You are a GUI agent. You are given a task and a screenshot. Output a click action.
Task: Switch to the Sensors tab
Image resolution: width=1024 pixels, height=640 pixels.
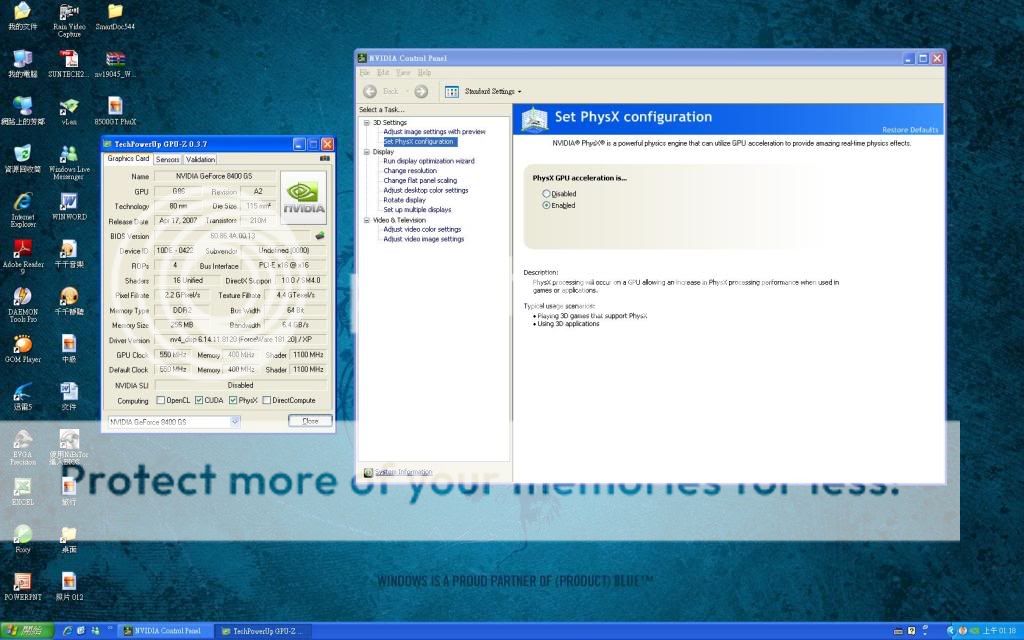[168, 159]
